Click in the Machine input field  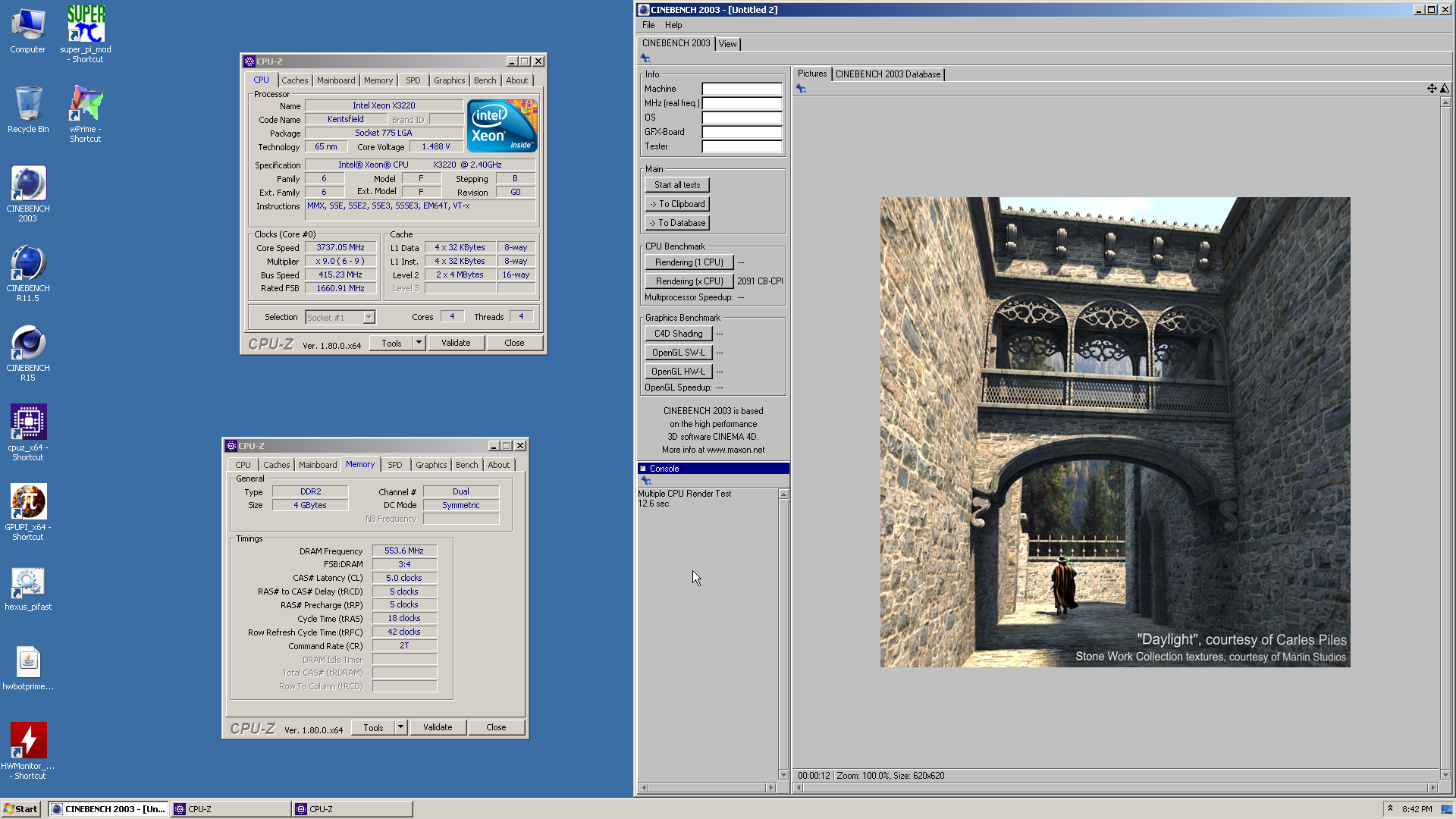tap(742, 89)
